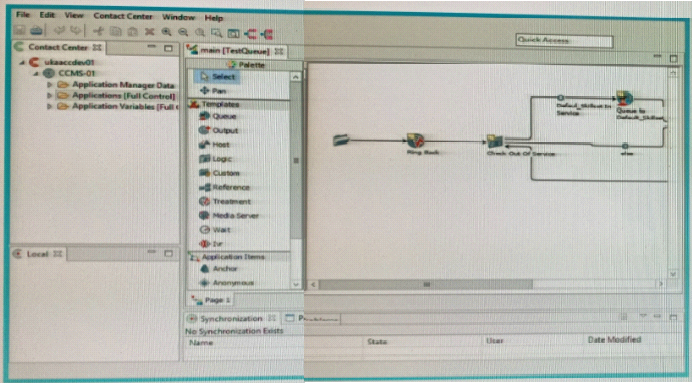Open the Contact Center menu
This screenshot has width=693, height=383.
[123, 16]
